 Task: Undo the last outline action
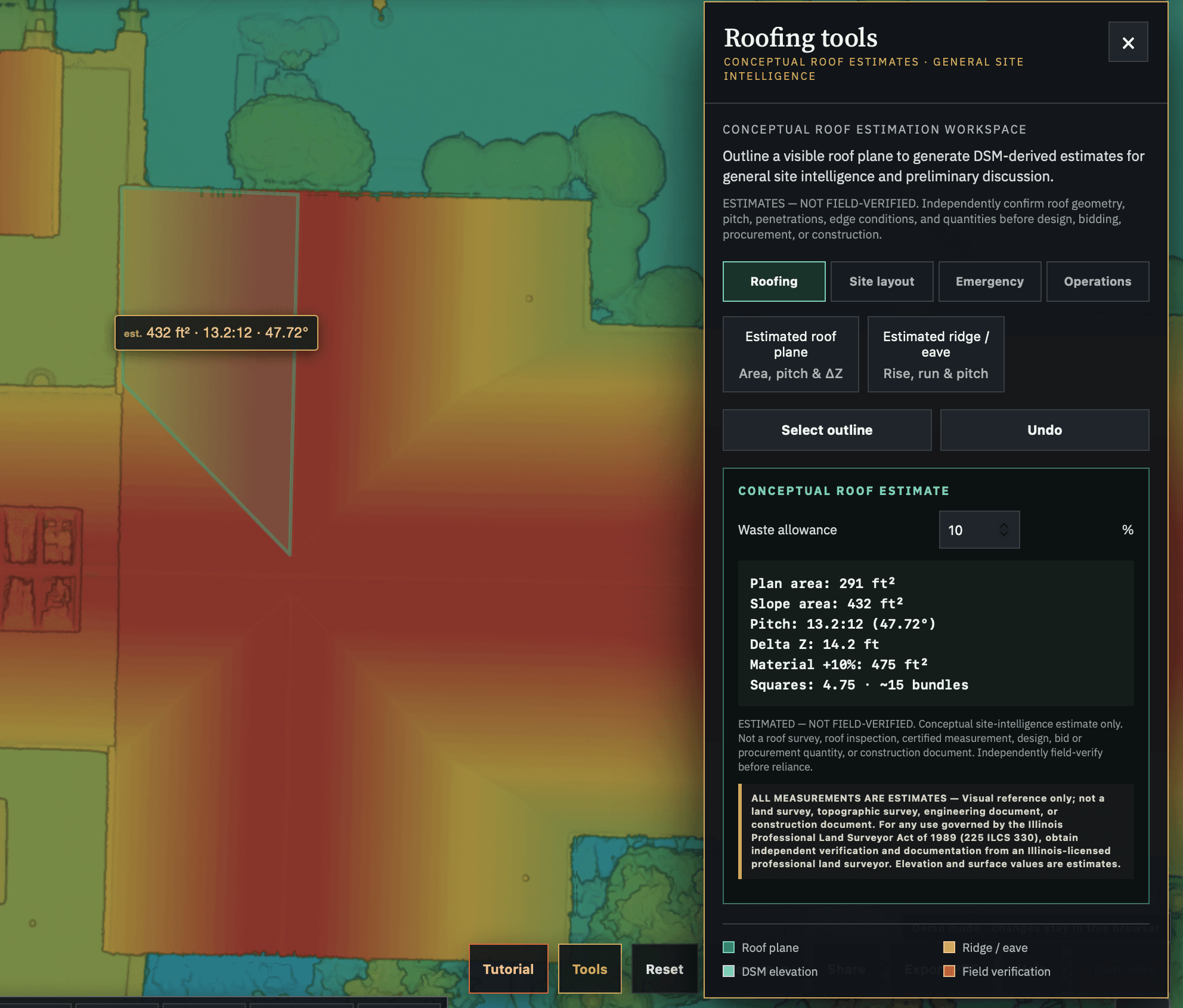tap(1044, 430)
